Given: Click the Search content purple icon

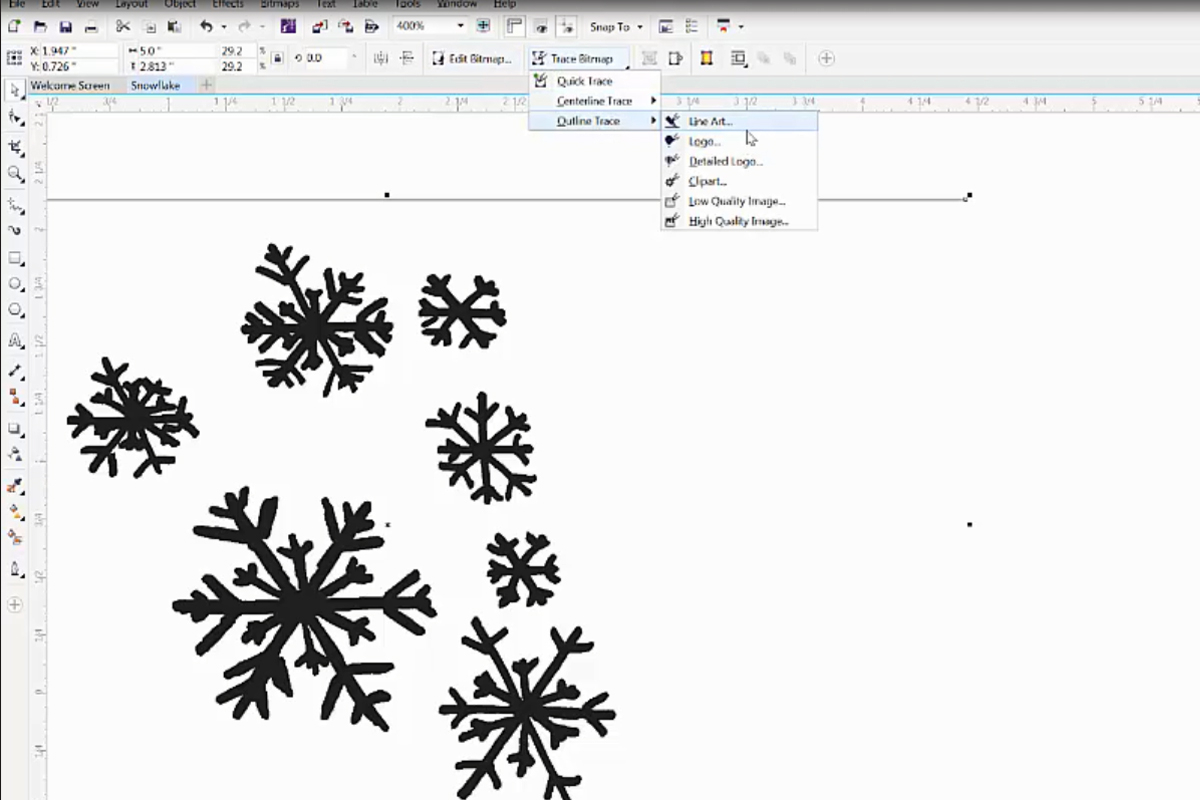Looking at the screenshot, I should point(288,26).
